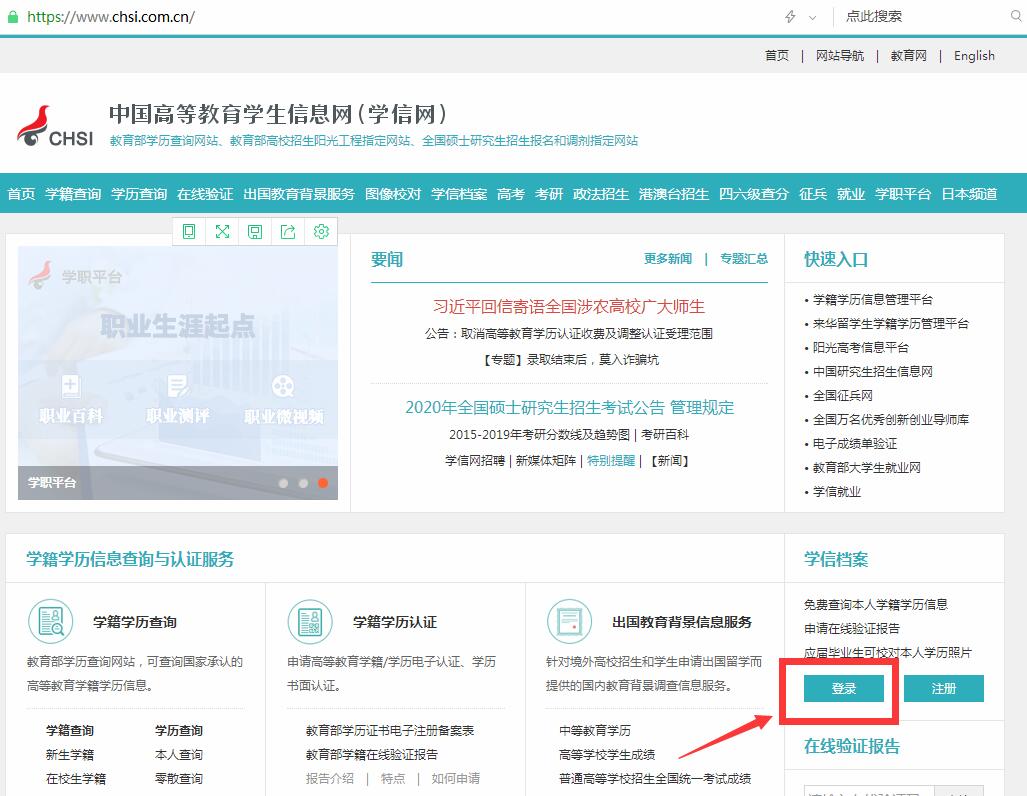
Task: Click the 考研百科 link
Action: [x=665, y=434]
